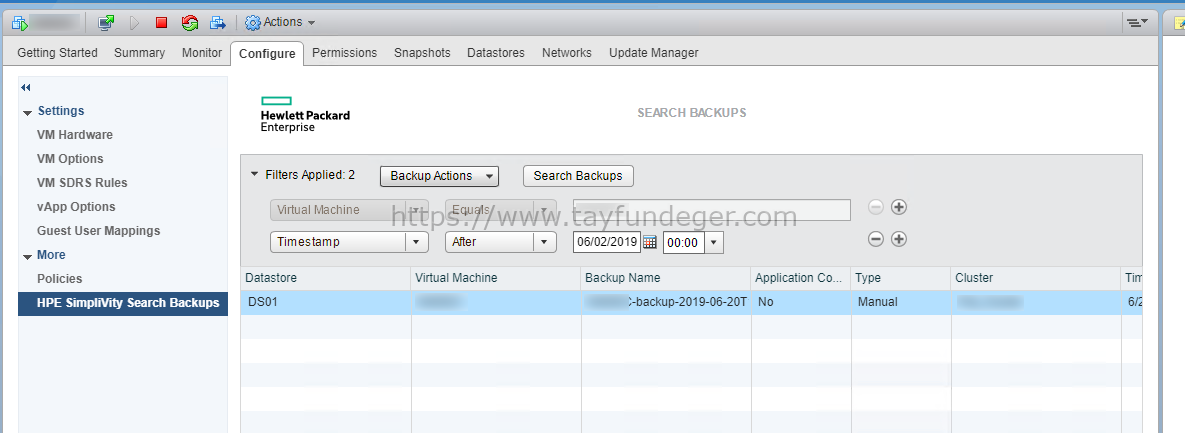This screenshot has width=1185, height=433.
Task: Remove the Timestamp filter row with minus
Action: (876, 239)
